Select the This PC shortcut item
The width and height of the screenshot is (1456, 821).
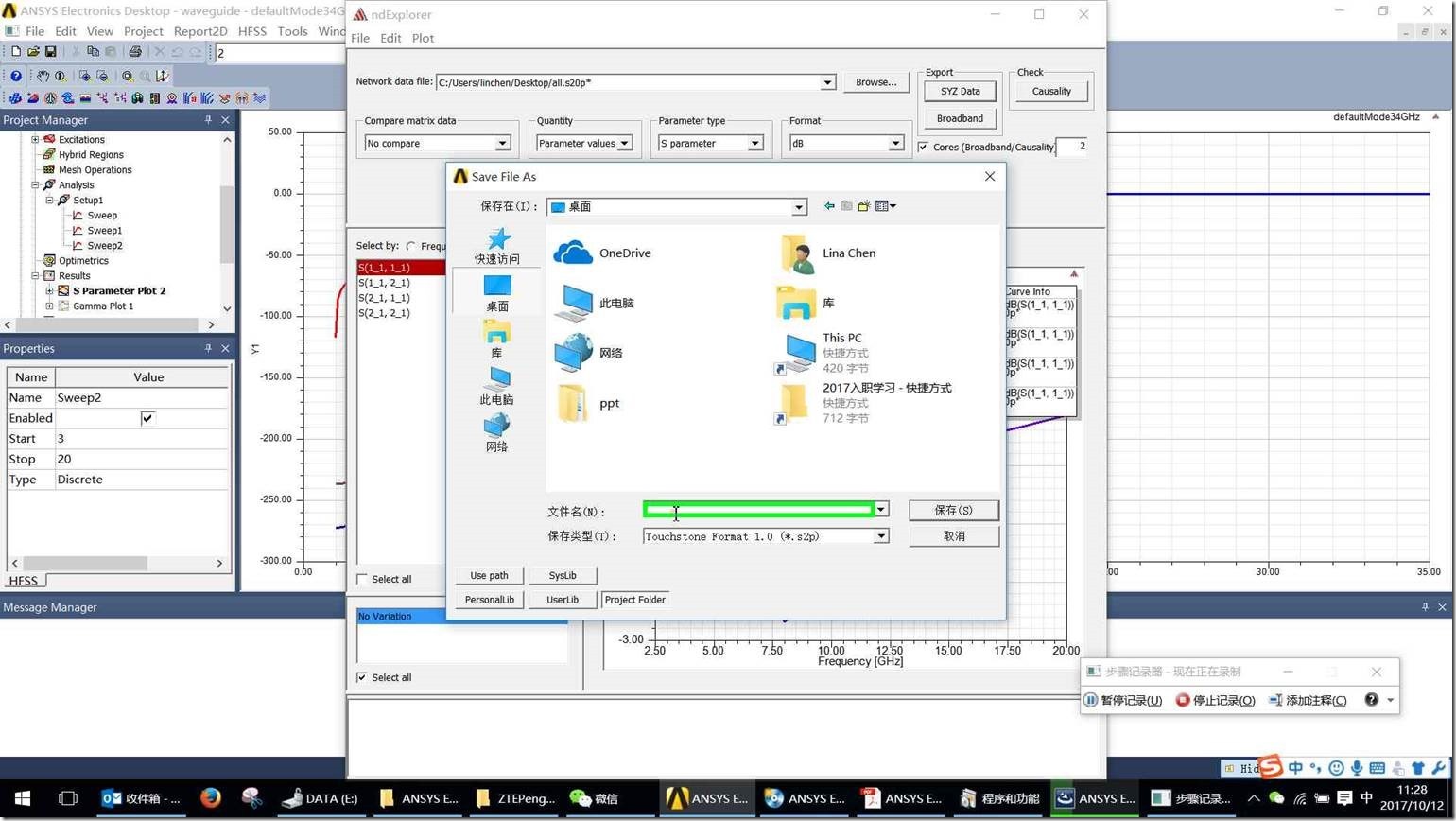(x=821, y=353)
